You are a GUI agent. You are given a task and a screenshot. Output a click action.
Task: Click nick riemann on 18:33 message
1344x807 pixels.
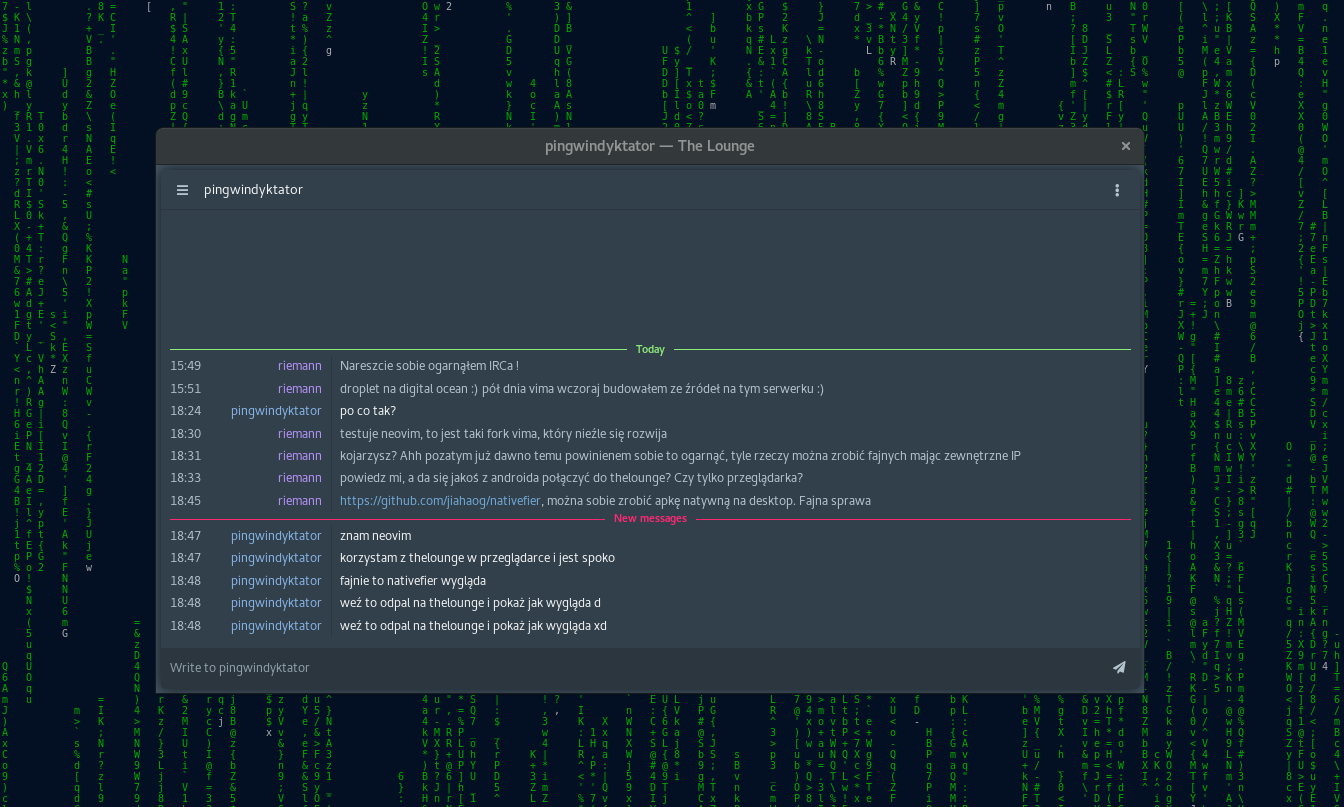(300, 478)
